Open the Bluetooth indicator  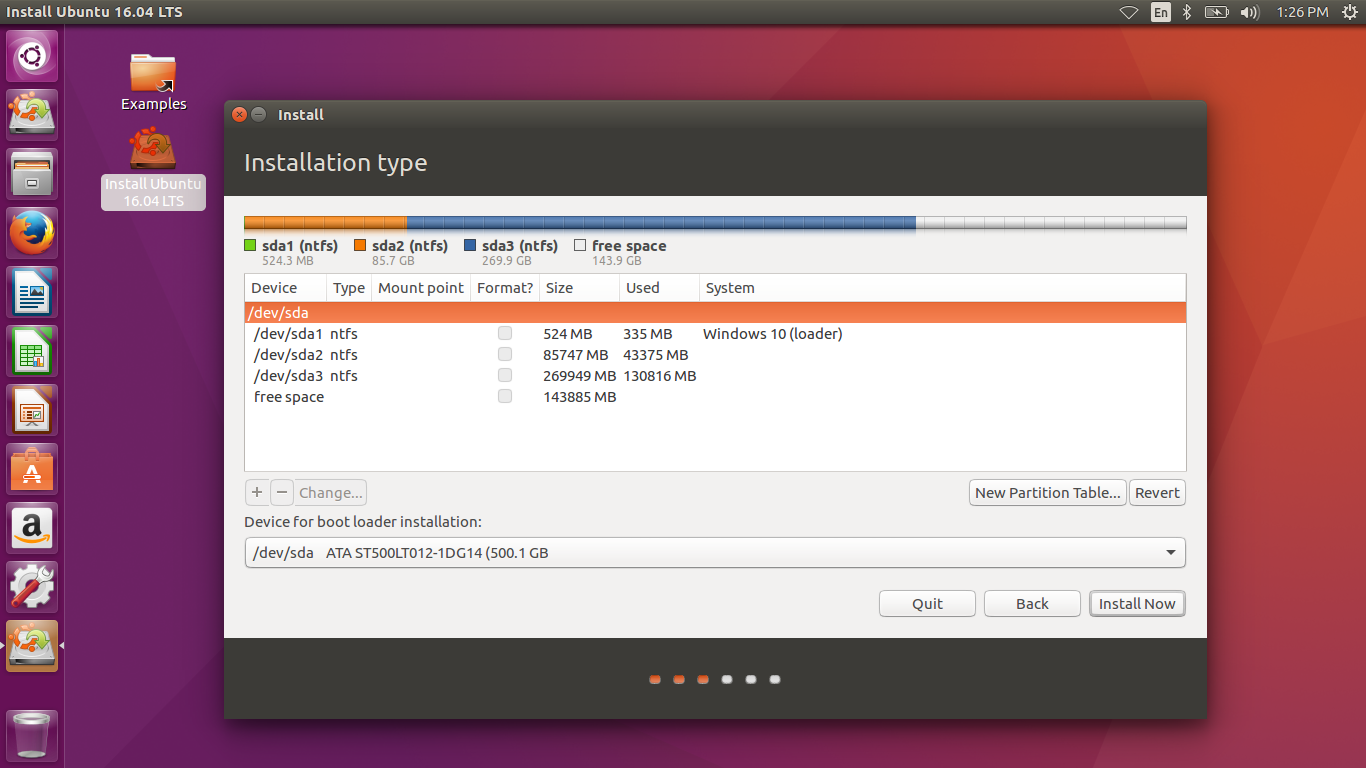click(1187, 12)
